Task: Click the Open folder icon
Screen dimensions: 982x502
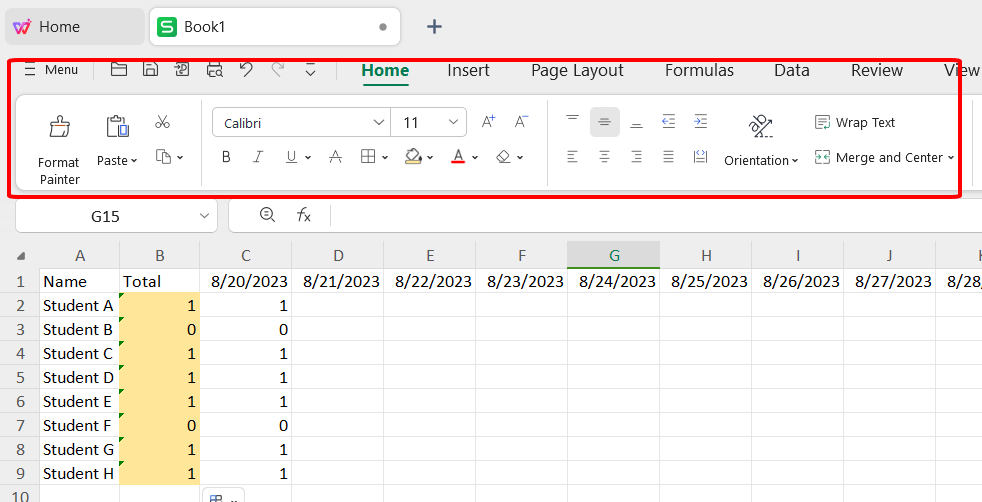Action: [x=119, y=69]
